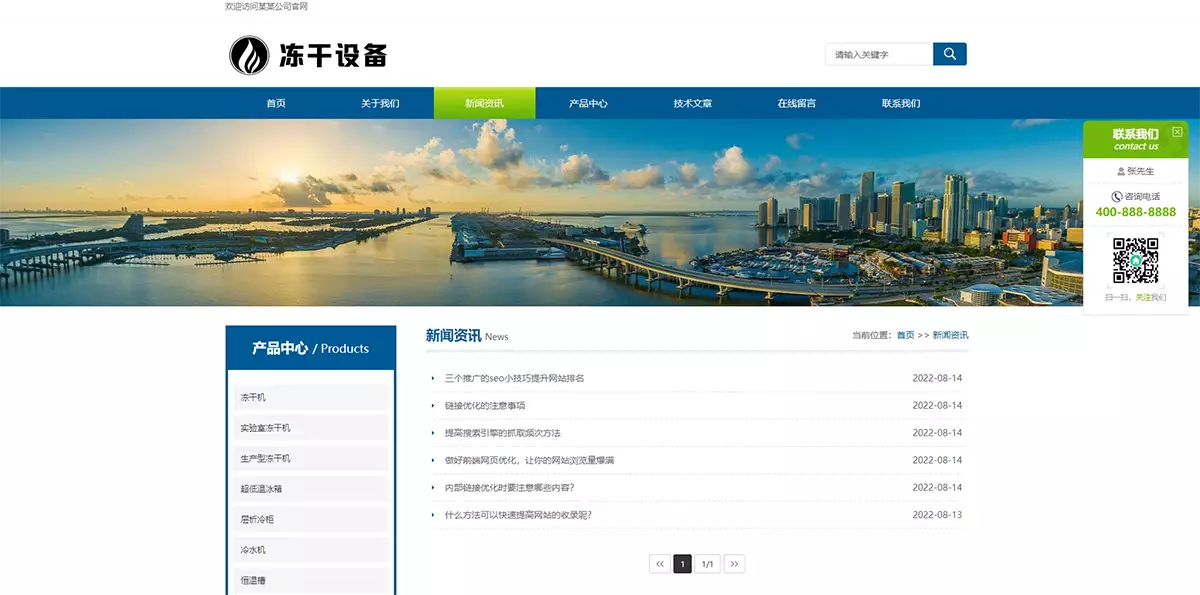Open the 在线留言 navigation item
1200x595 pixels.
pyautogui.click(x=797, y=103)
